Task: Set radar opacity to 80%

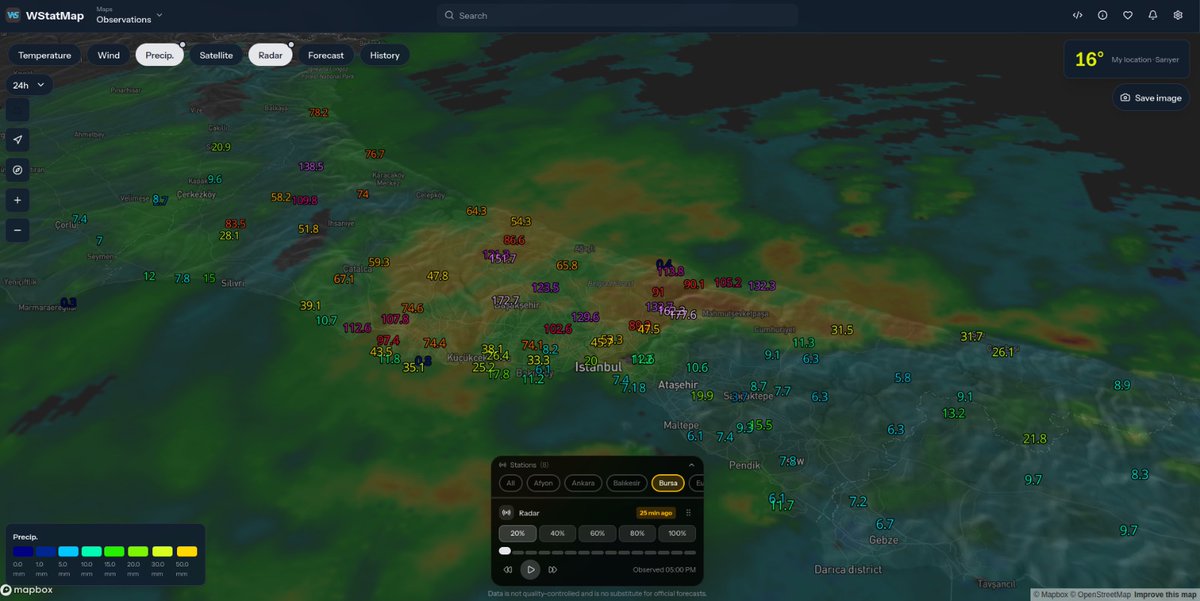Action: pyautogui.click(x=637, y=534)
